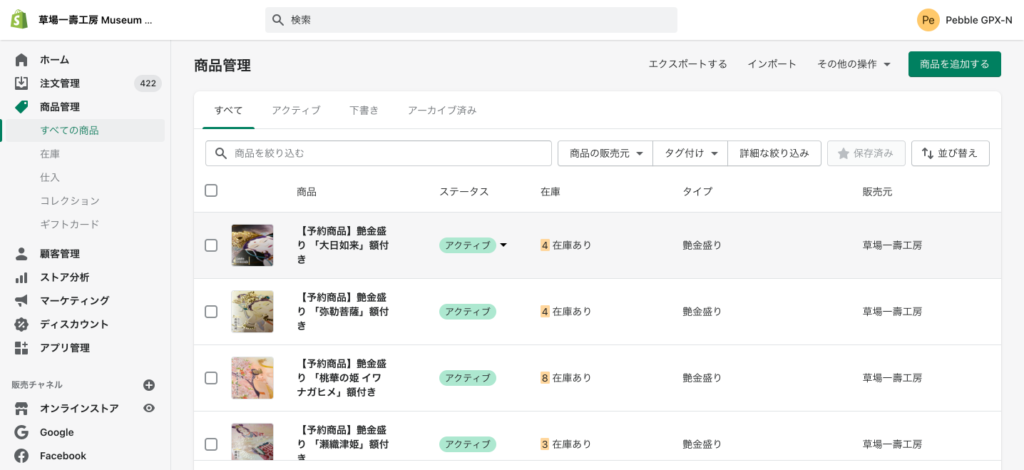The height and width of the screenshot is (470, 1024).
Task: Expand the 商品の販売元 filter dropdown
Action: pyautogui.click(x=605, y=153)
